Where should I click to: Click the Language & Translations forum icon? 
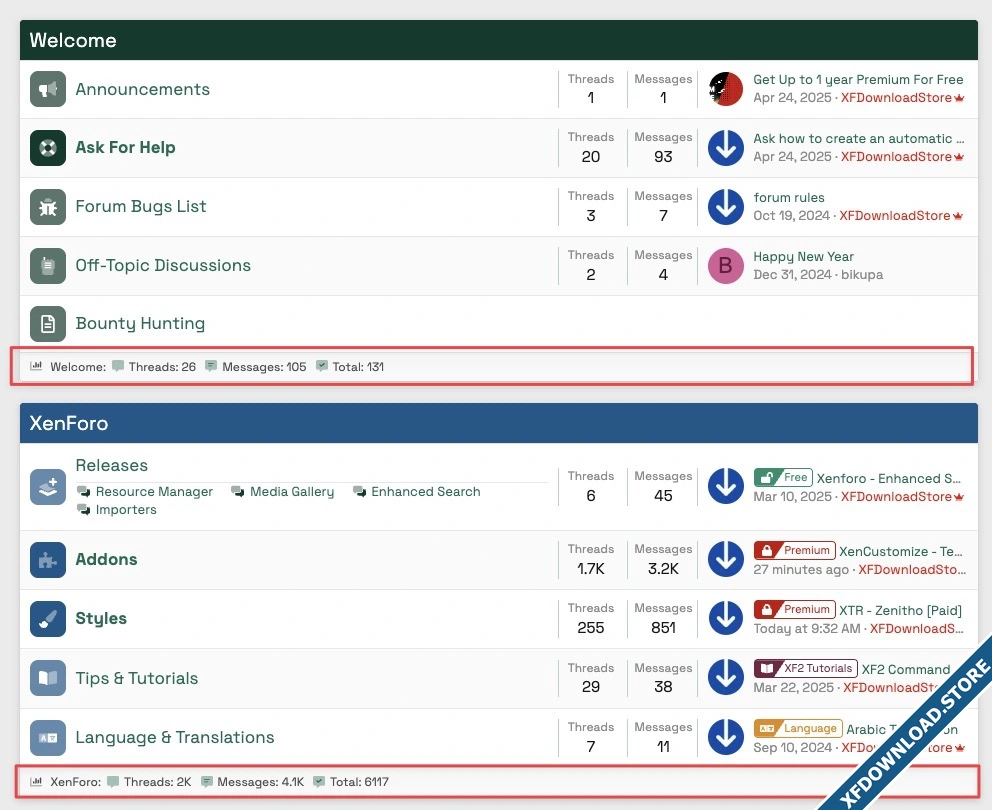47,738
